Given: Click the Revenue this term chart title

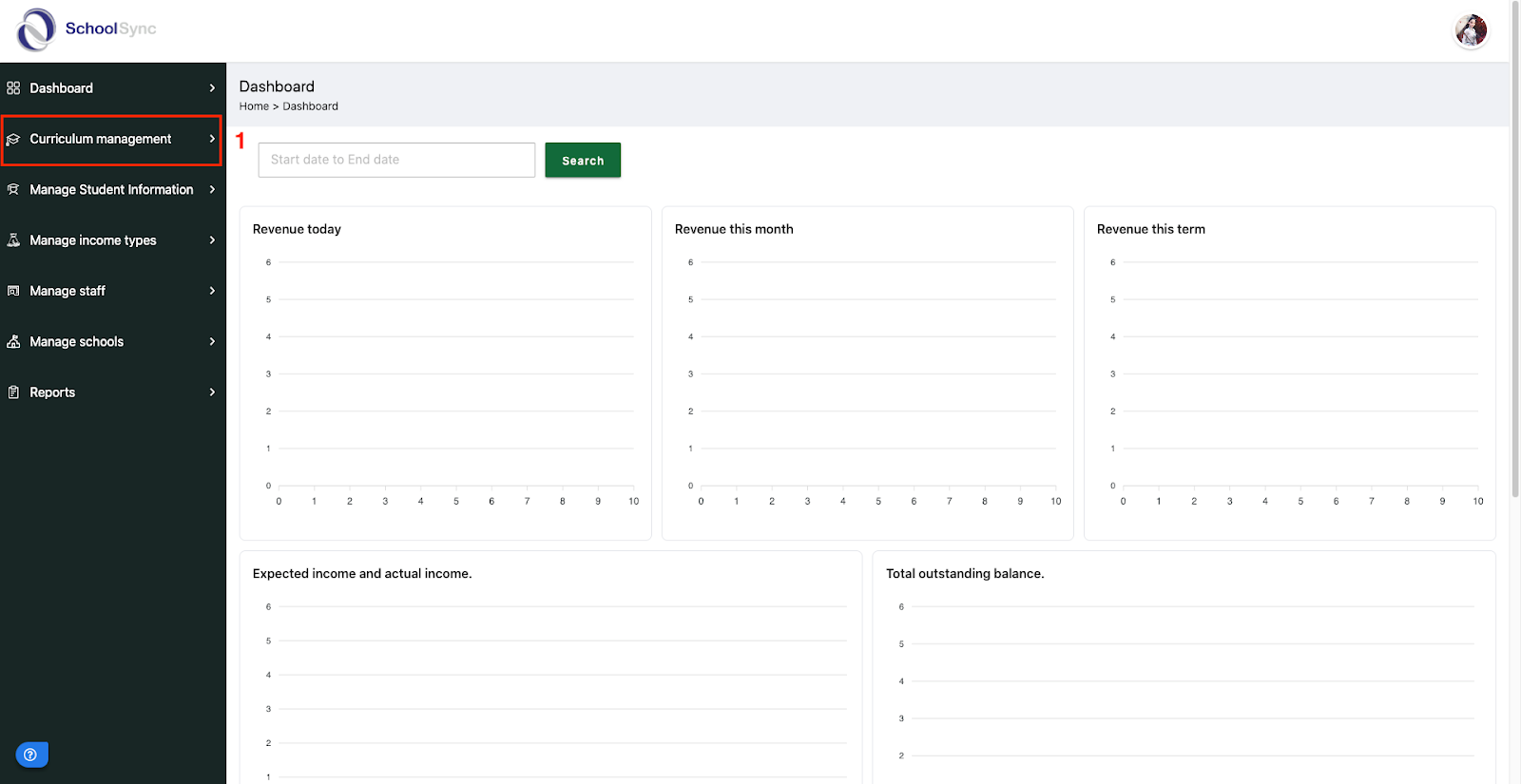Looking at the screenshot, I should coord(1151,229).
